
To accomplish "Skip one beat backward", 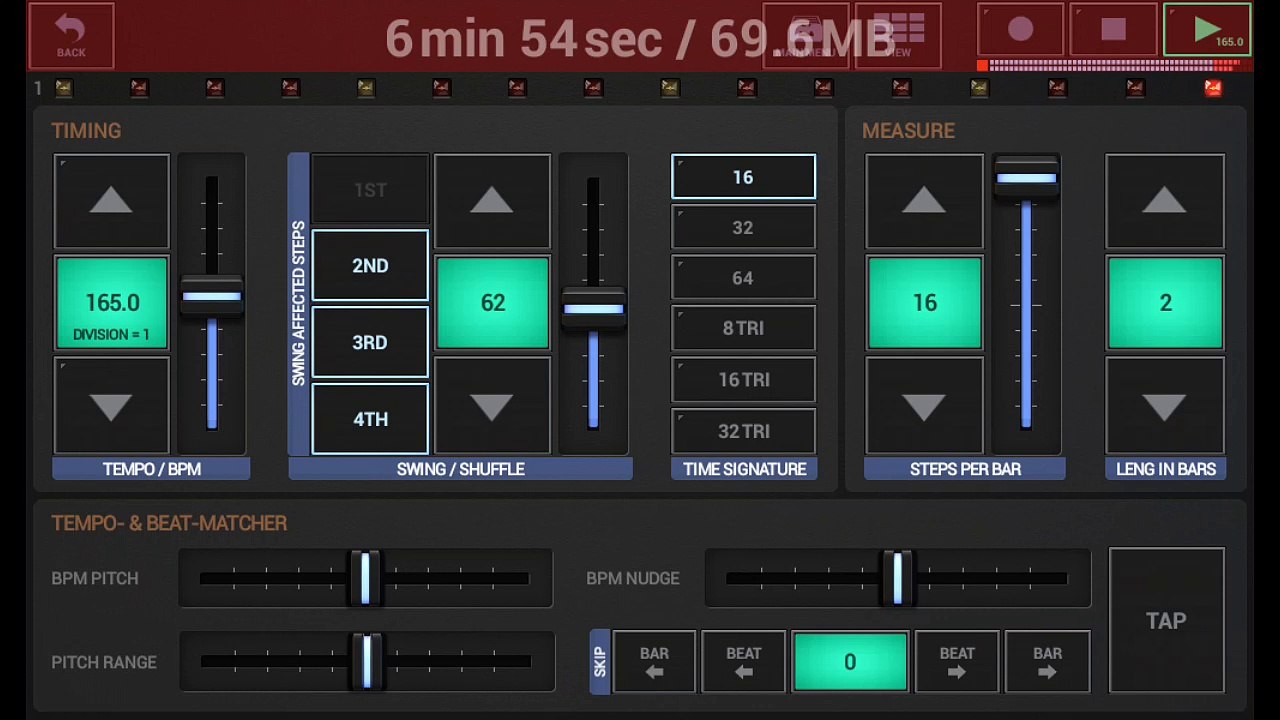I will point(743,662).
